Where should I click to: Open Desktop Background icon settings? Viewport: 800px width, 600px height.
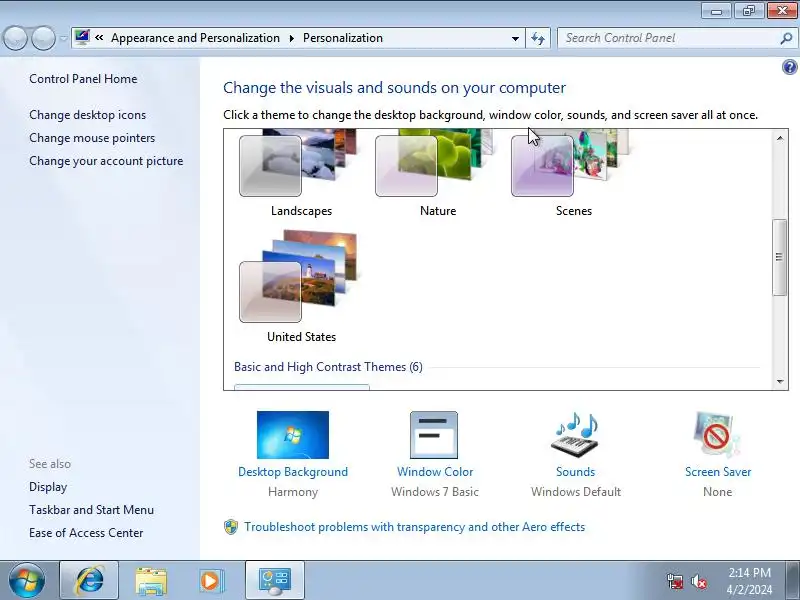click(x=293, y=435)
